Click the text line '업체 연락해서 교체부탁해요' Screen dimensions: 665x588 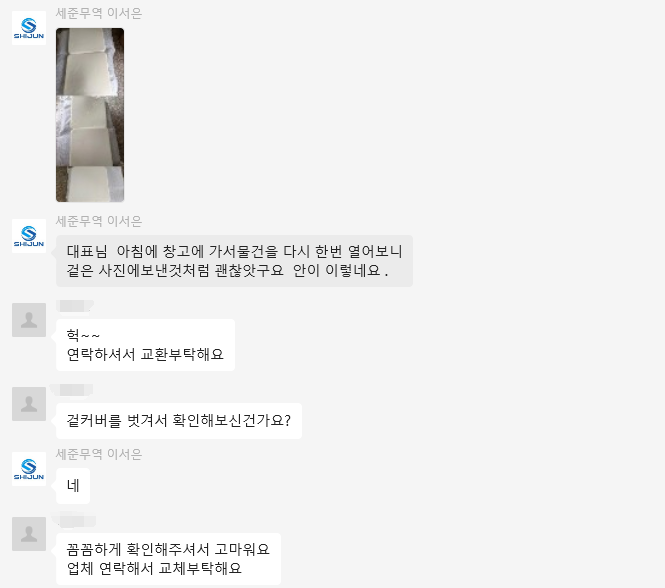(154, 568)
